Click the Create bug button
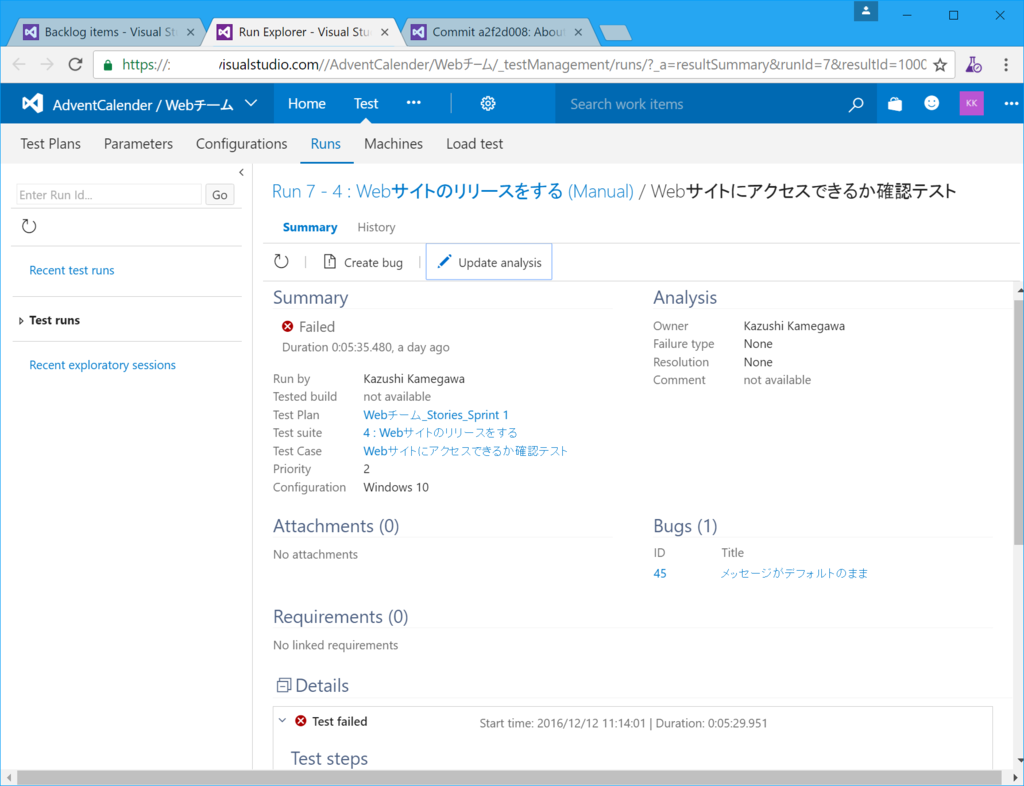The width and height of the screenshot is (1024, 786). [x=363, y=262]
